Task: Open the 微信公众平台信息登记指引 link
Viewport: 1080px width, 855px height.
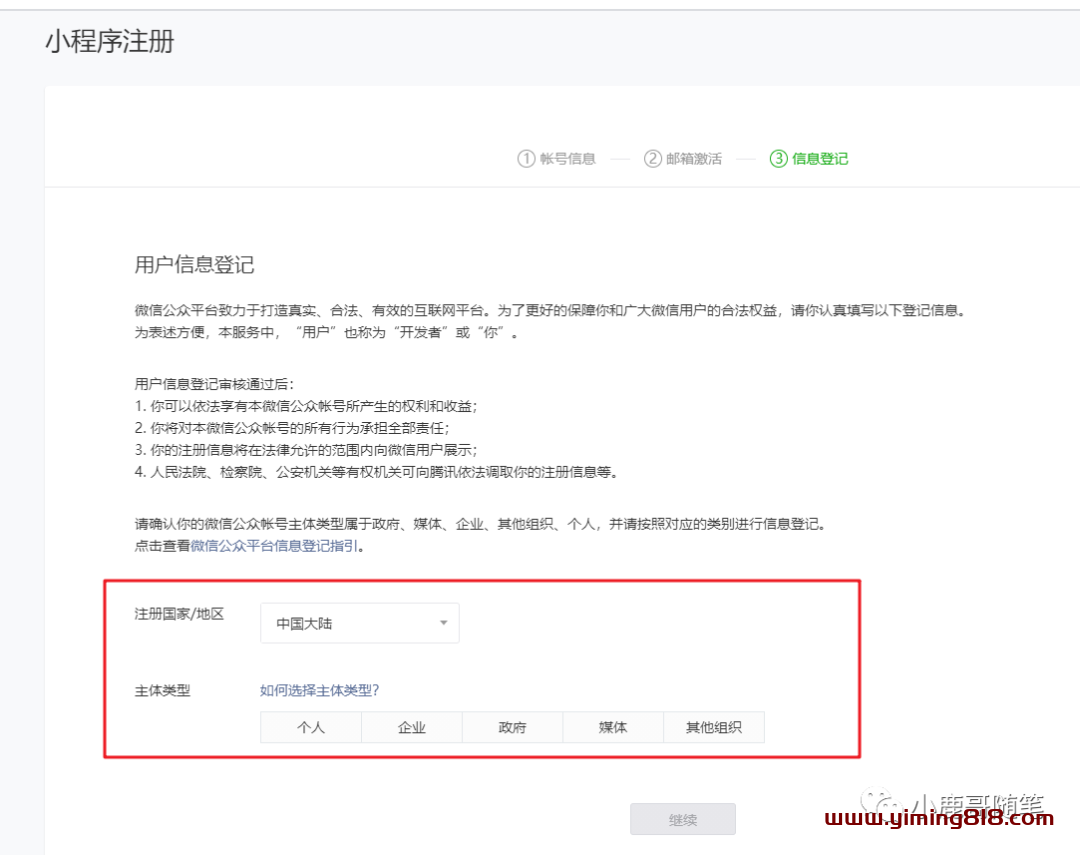Action: pyautogui.click(x=274, y=546)
